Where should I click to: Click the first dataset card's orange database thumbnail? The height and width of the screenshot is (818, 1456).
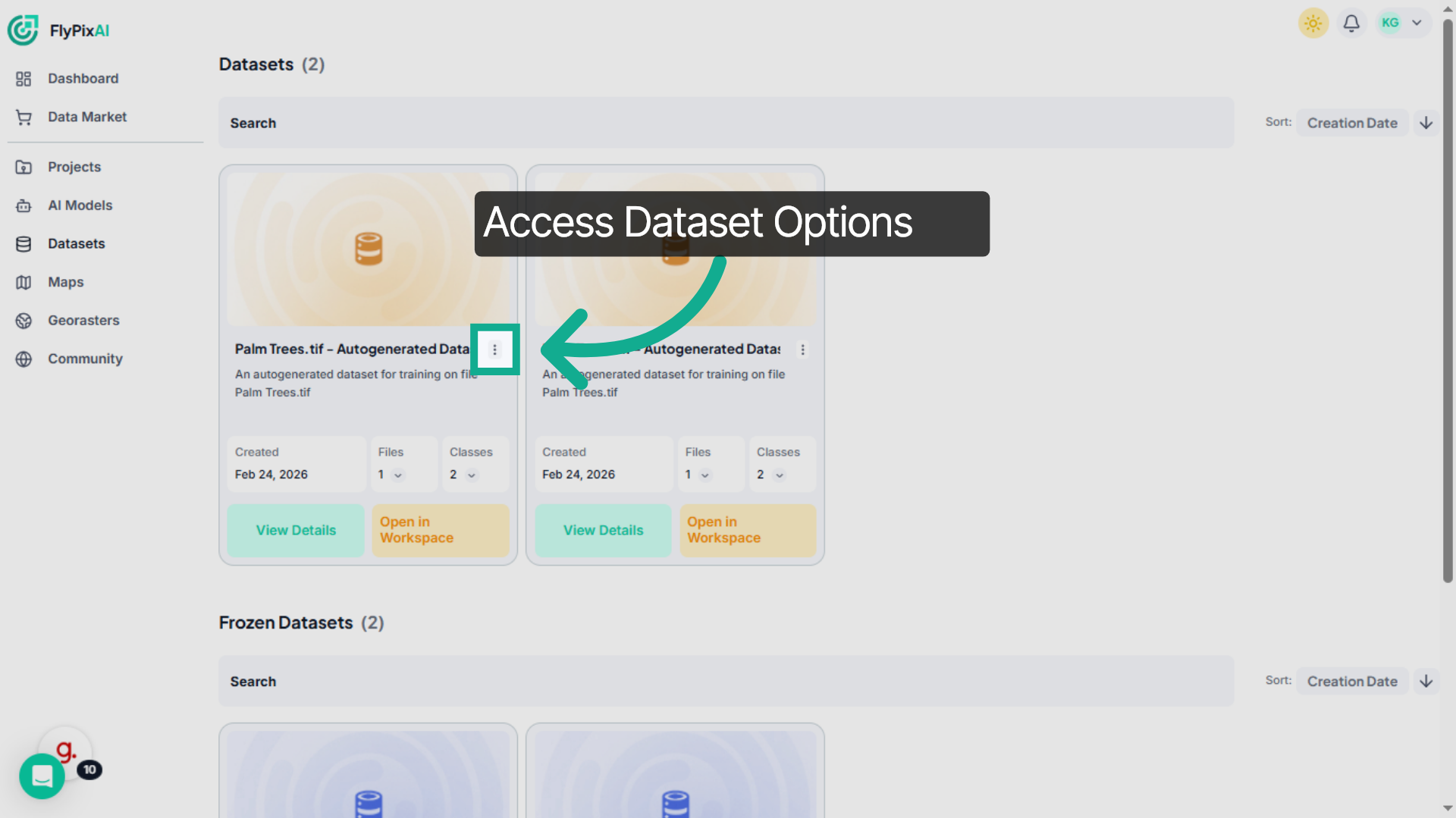click(x=369, y=249)
